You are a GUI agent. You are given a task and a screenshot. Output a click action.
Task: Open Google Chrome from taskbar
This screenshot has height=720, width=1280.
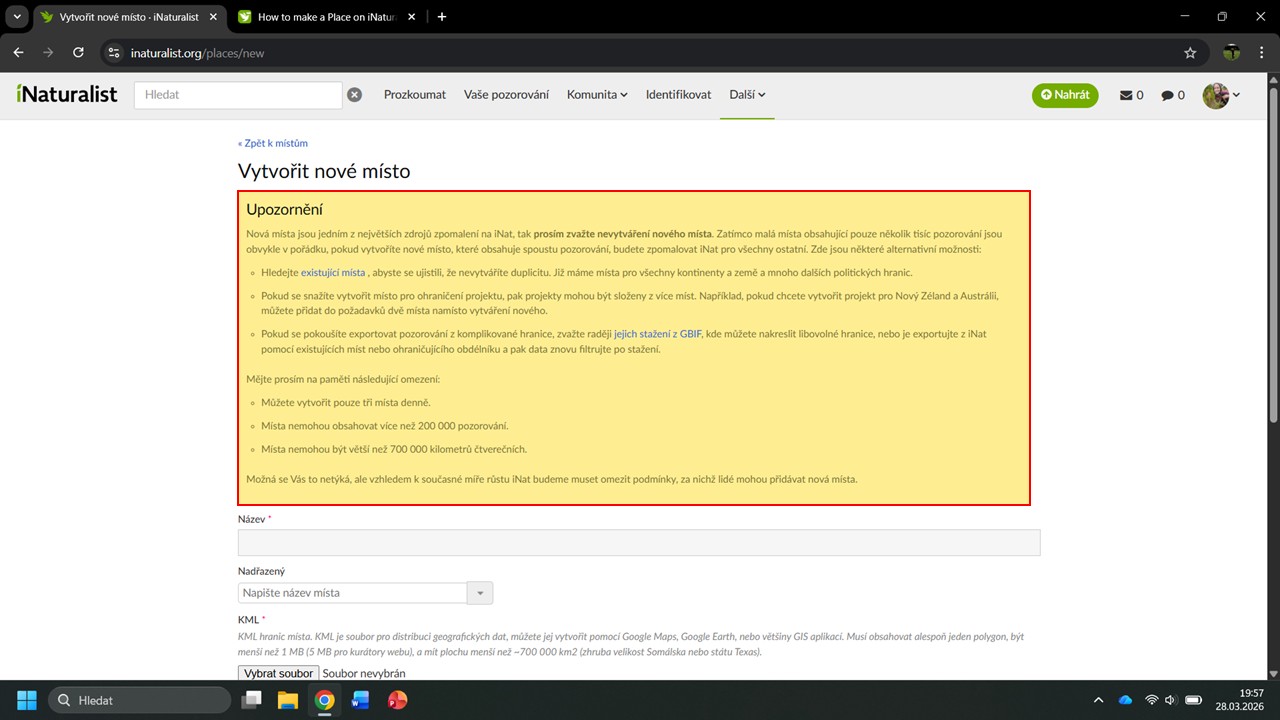pyautogui.click(x=324, y=700)
